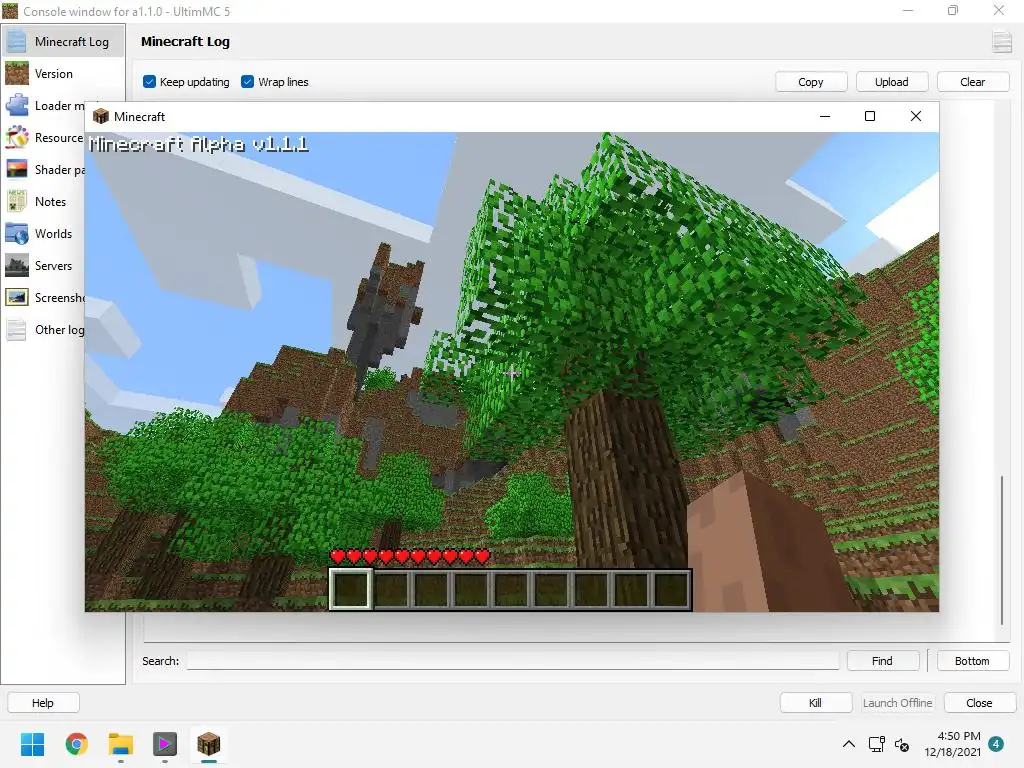Show hidden system tray icons
1024x768 pixels.
[x=848, y=744]
